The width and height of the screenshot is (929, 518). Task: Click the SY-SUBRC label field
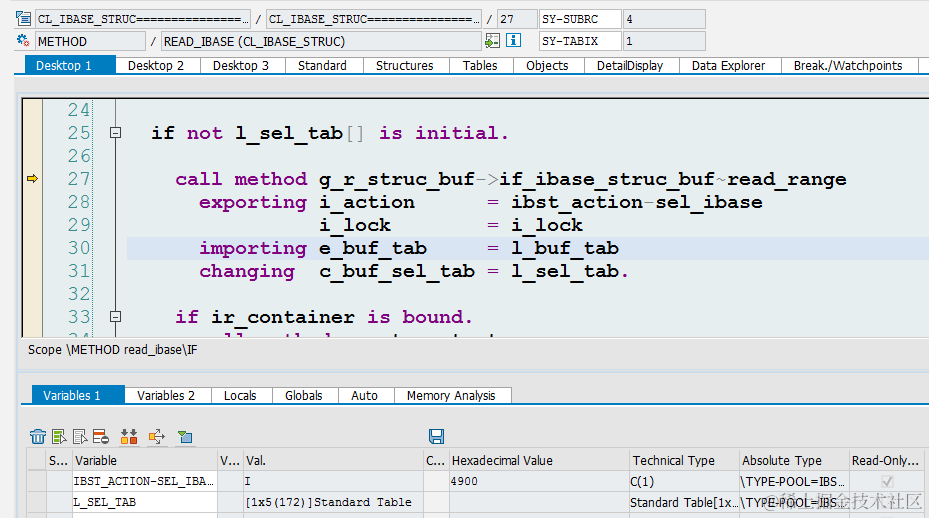579,19
